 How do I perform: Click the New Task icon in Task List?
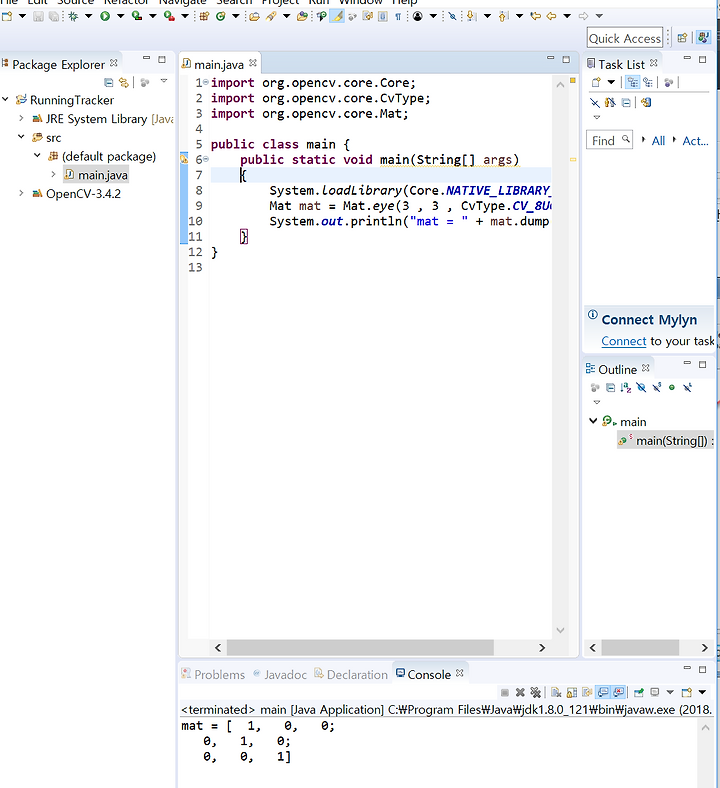pos(596,82)
